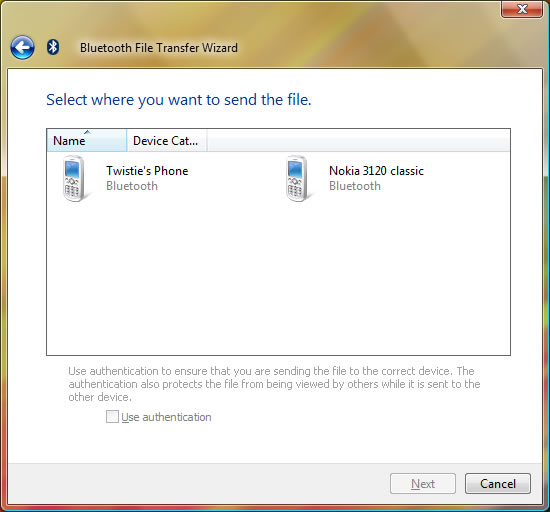Click the divider between Name and Device Cat

click(x=127, y=141)
